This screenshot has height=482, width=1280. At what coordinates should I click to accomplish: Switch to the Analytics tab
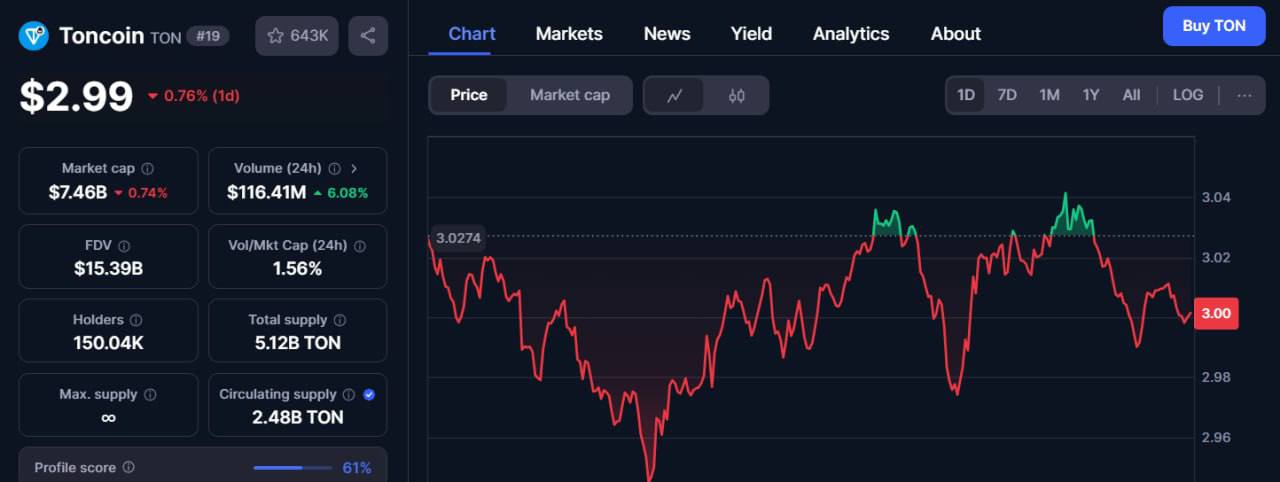click(851, 34)
